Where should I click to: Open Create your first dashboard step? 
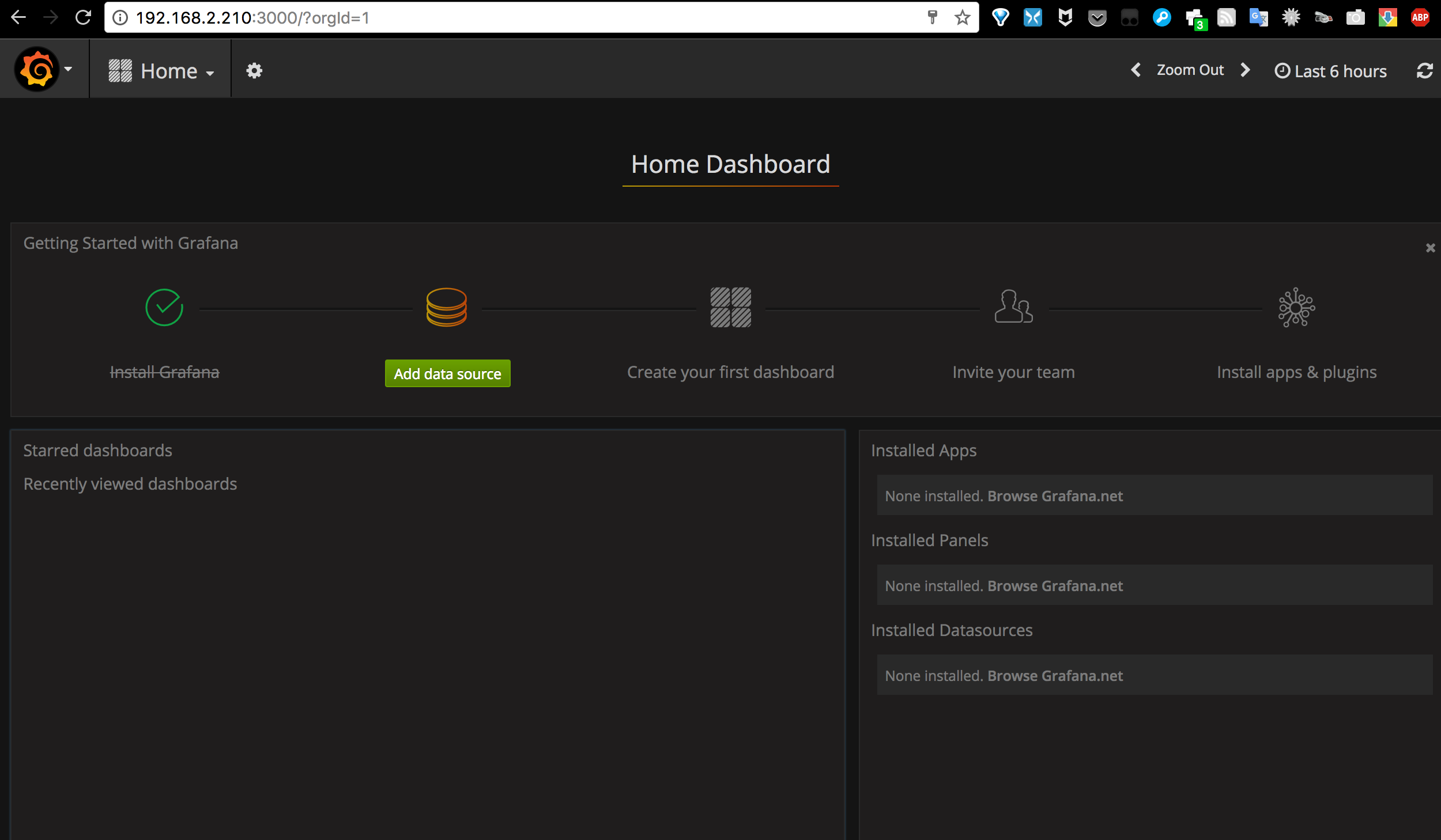pos(730,372)
